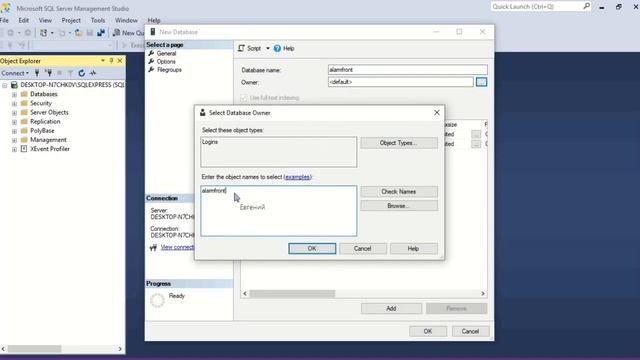
Task: Toggle Object Explorer auto hide pin
Action: coord(111,61)
